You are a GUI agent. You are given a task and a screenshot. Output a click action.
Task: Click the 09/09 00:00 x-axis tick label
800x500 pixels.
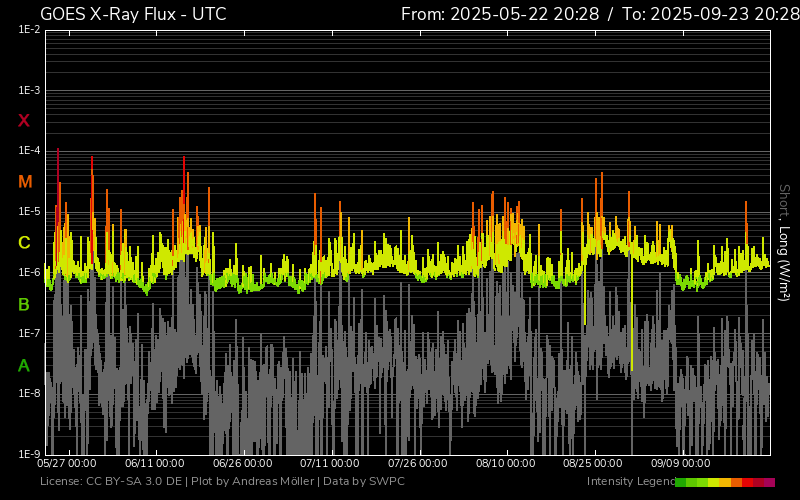pyautogui.click(x=681, y=464)
